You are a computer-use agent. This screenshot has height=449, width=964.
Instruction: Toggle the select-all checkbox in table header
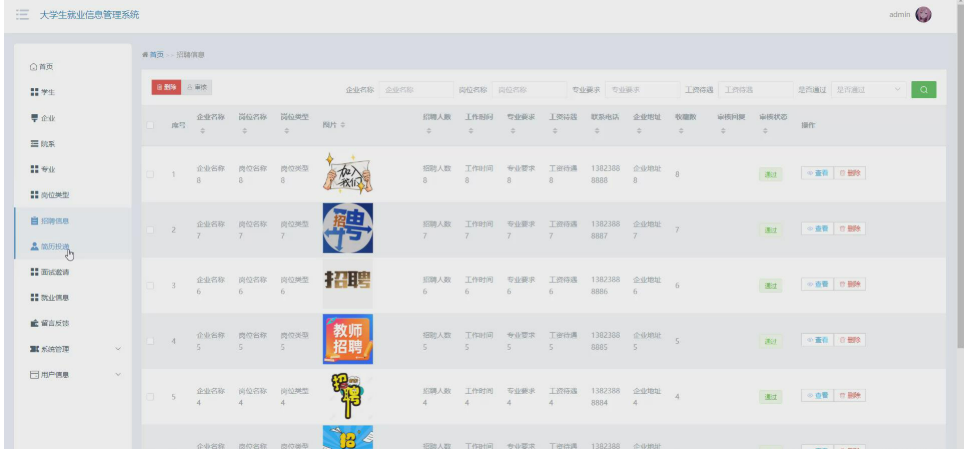150,125
